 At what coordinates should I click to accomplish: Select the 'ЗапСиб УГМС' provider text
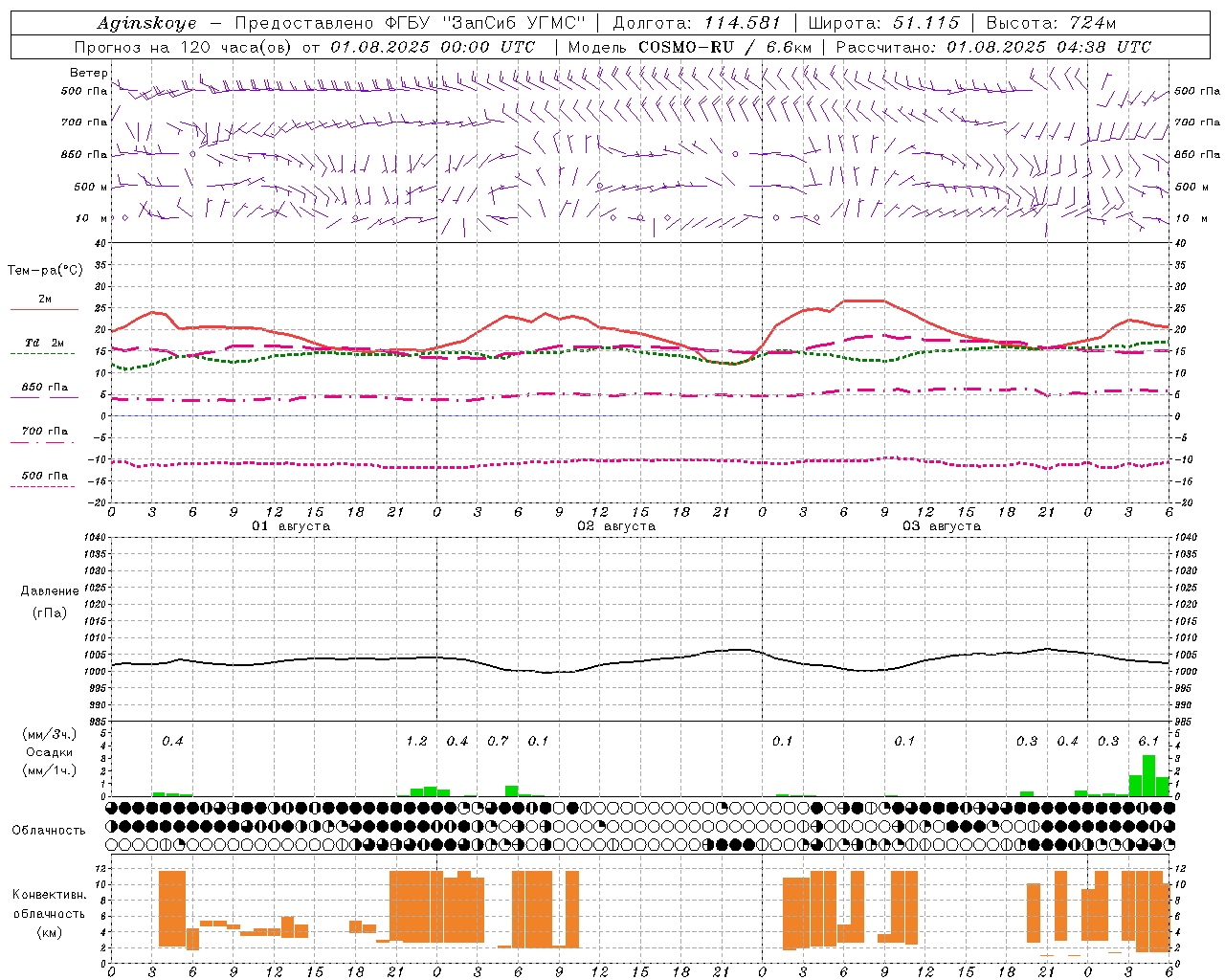click(513, 23)
